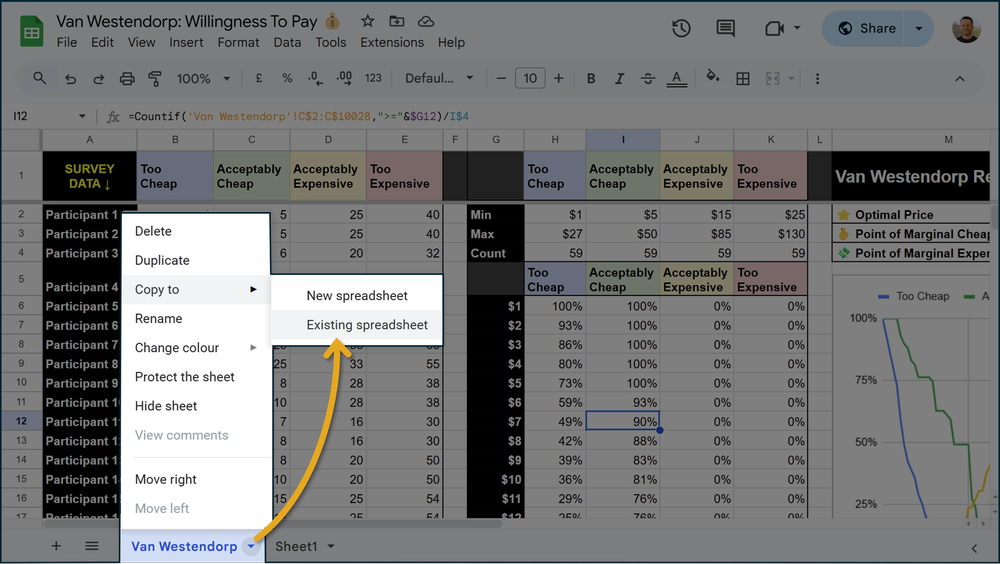Click the merge cells icon

773,78
